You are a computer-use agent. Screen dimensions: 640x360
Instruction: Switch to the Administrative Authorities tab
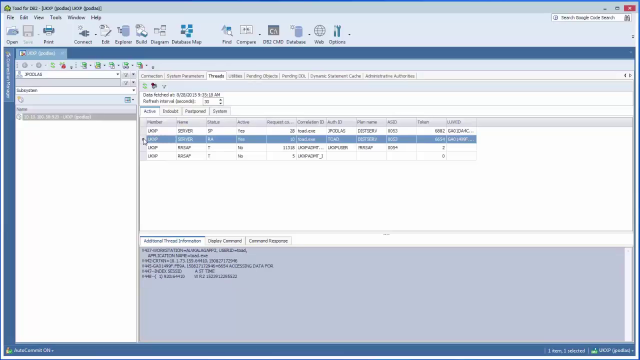(390, 76)
